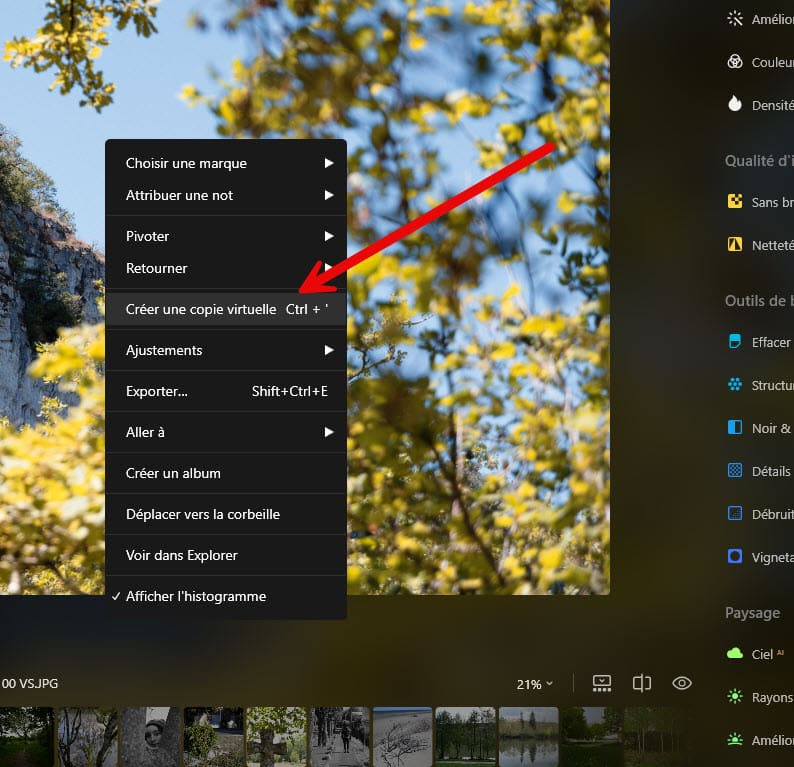794x767 pixels.
Task: Expand the Pivoter submenu arrow
Action: 329,236
